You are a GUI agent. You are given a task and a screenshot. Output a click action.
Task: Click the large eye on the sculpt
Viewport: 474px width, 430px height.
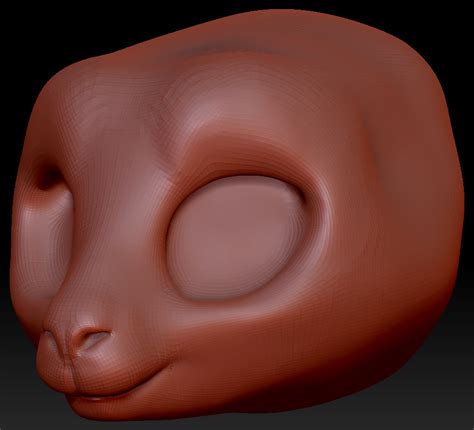235,237
